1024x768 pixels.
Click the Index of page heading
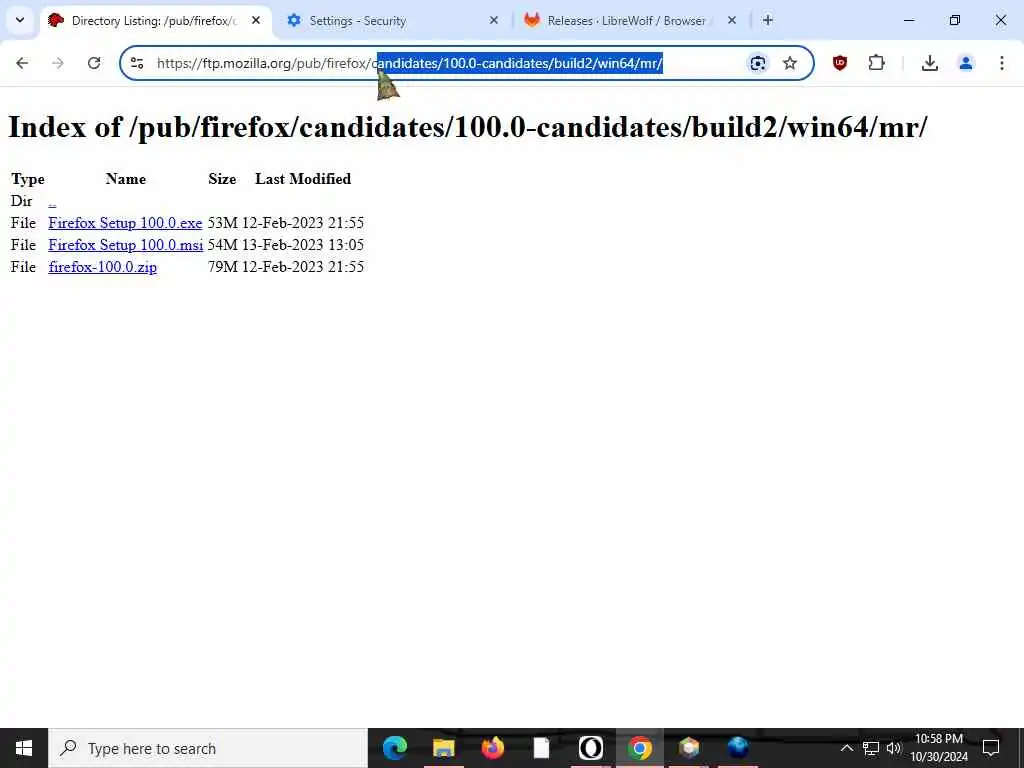click(468, 127)
